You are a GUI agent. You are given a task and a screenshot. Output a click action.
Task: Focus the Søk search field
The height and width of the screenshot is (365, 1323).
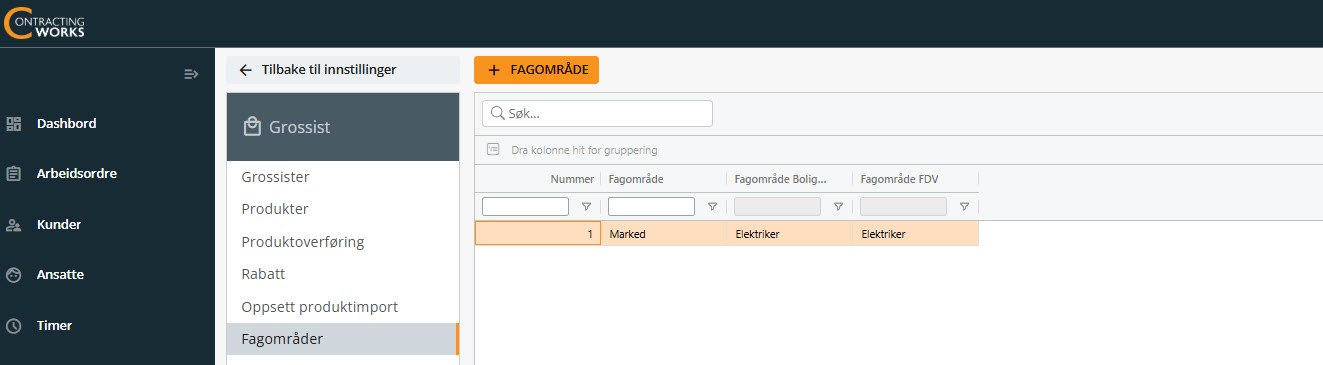[598, 114]
